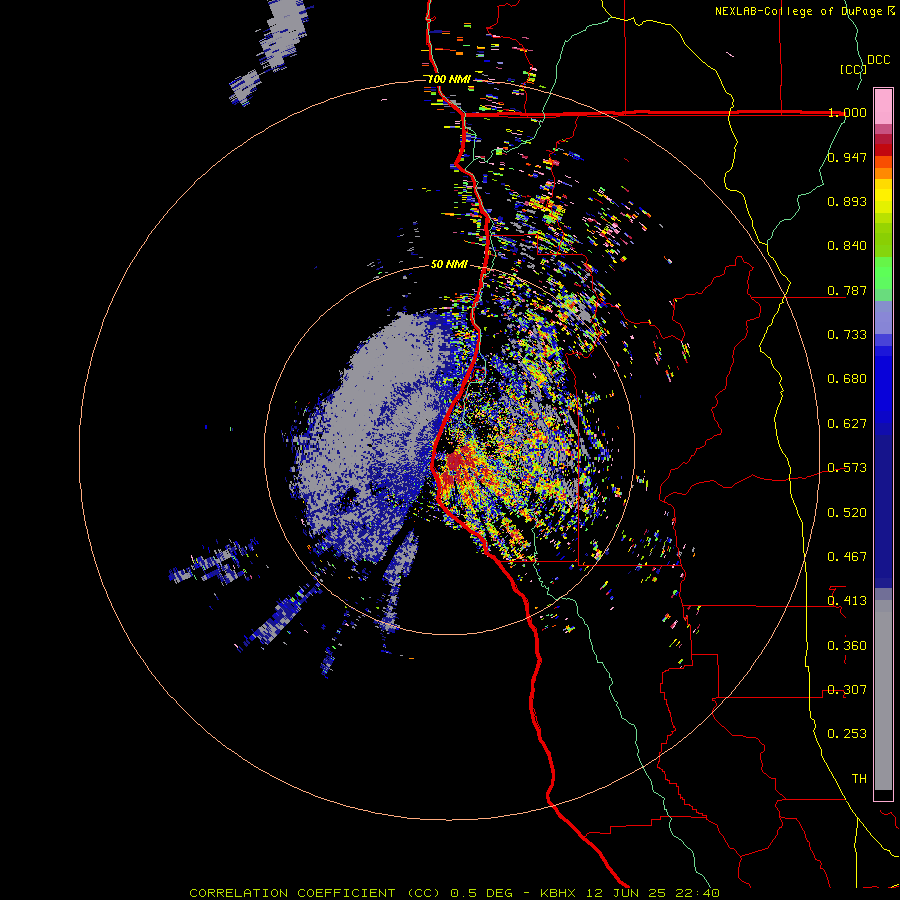
Task: Click the 0.840 legend value
Action: 847,246
